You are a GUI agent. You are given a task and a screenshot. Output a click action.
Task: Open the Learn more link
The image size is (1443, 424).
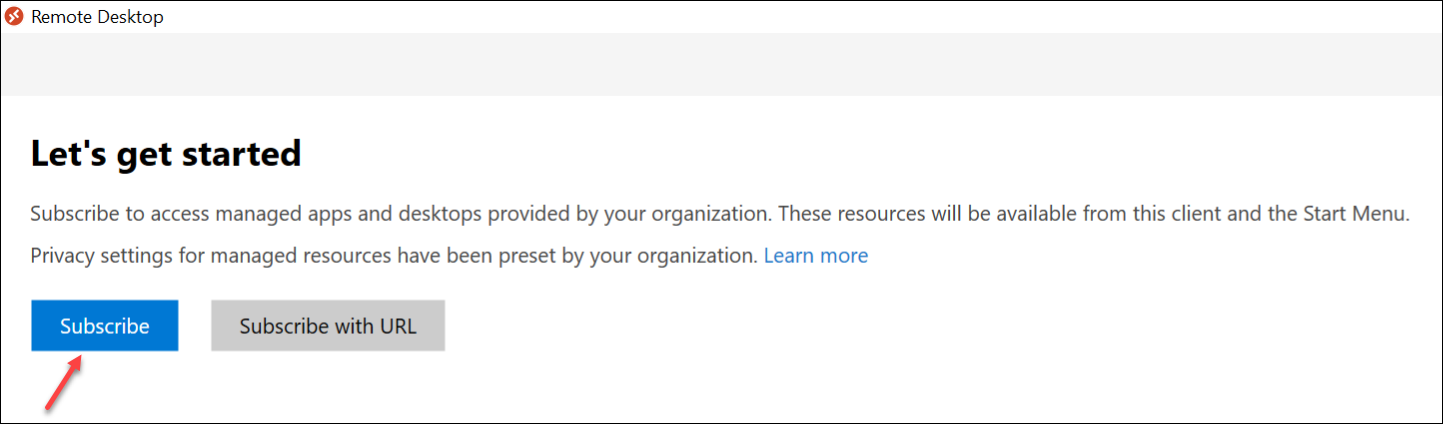[816, 255]
